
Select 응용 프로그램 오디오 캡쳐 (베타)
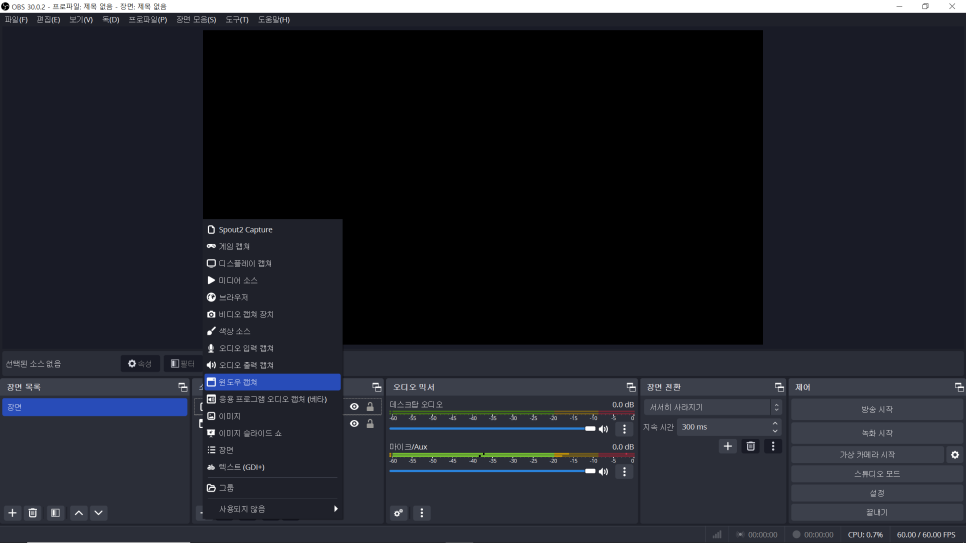[272, 399]
